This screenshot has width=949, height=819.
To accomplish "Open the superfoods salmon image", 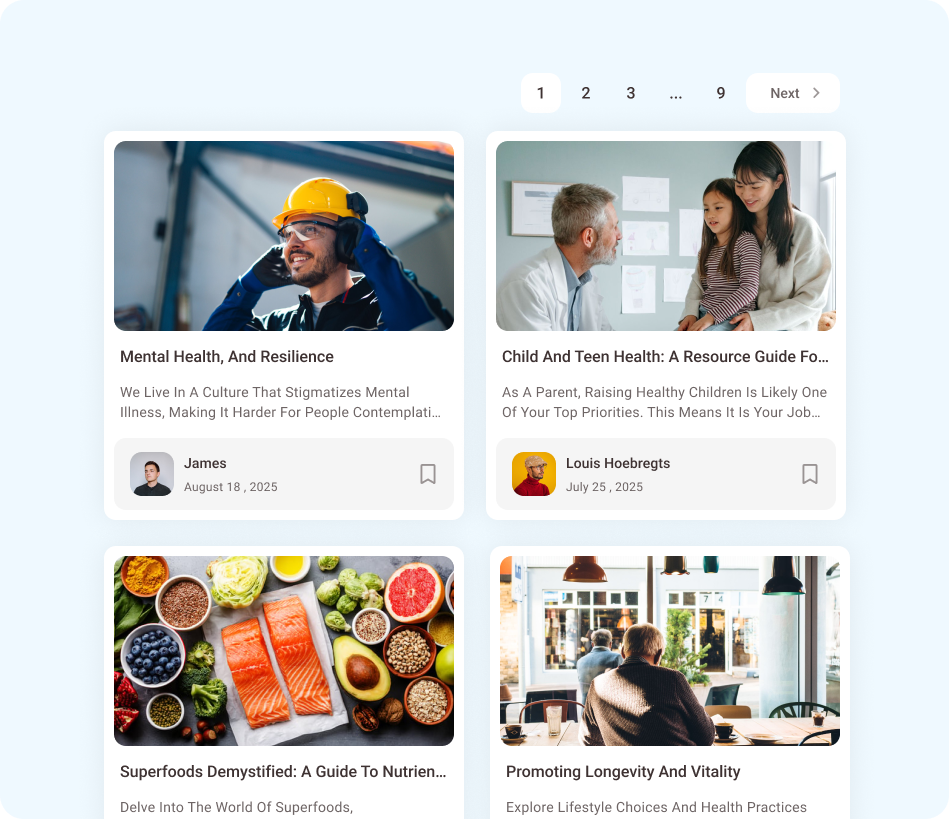I will tap(284, 651).
